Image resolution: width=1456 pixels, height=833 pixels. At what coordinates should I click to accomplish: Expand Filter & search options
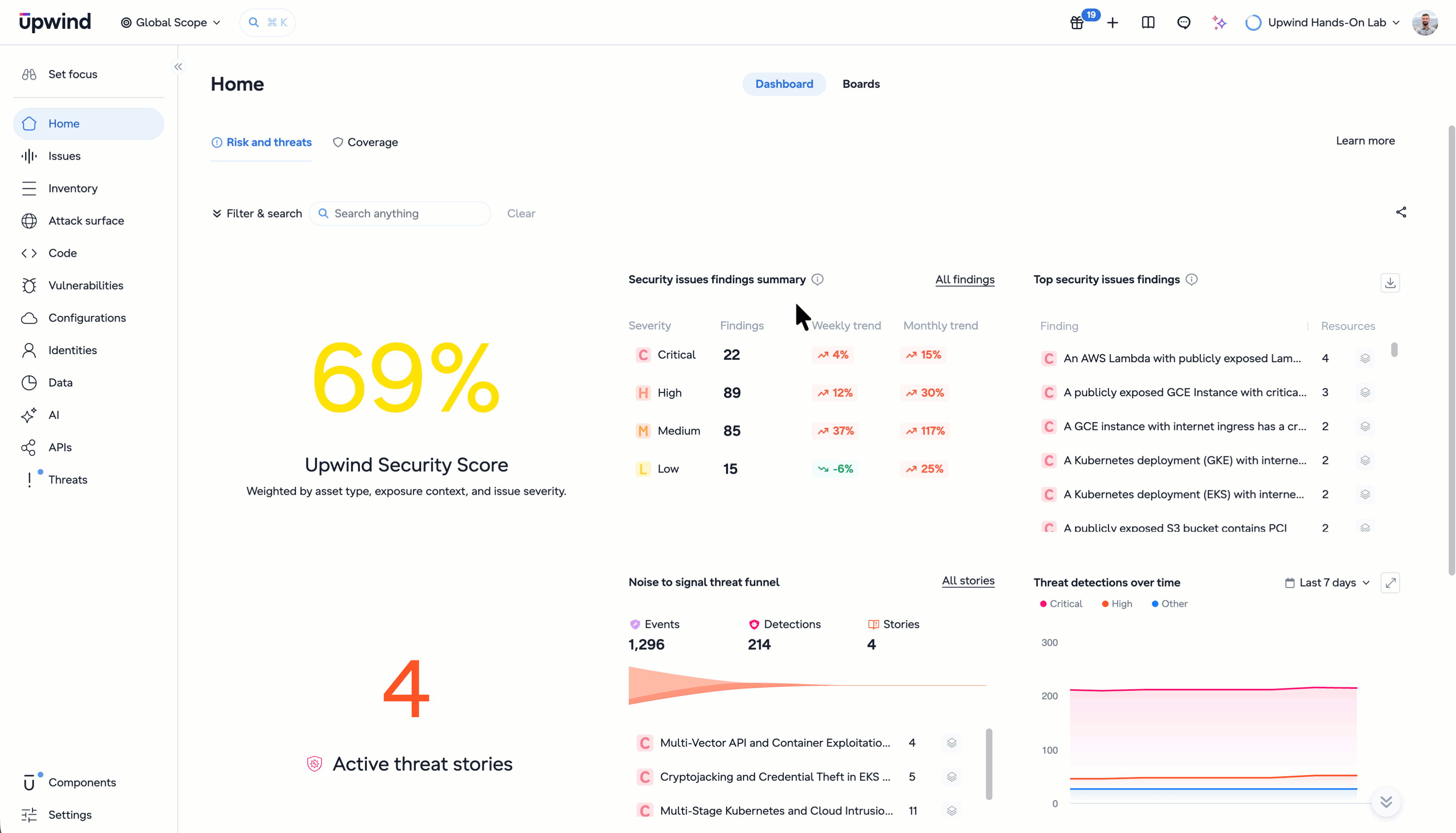coord(257,214)
